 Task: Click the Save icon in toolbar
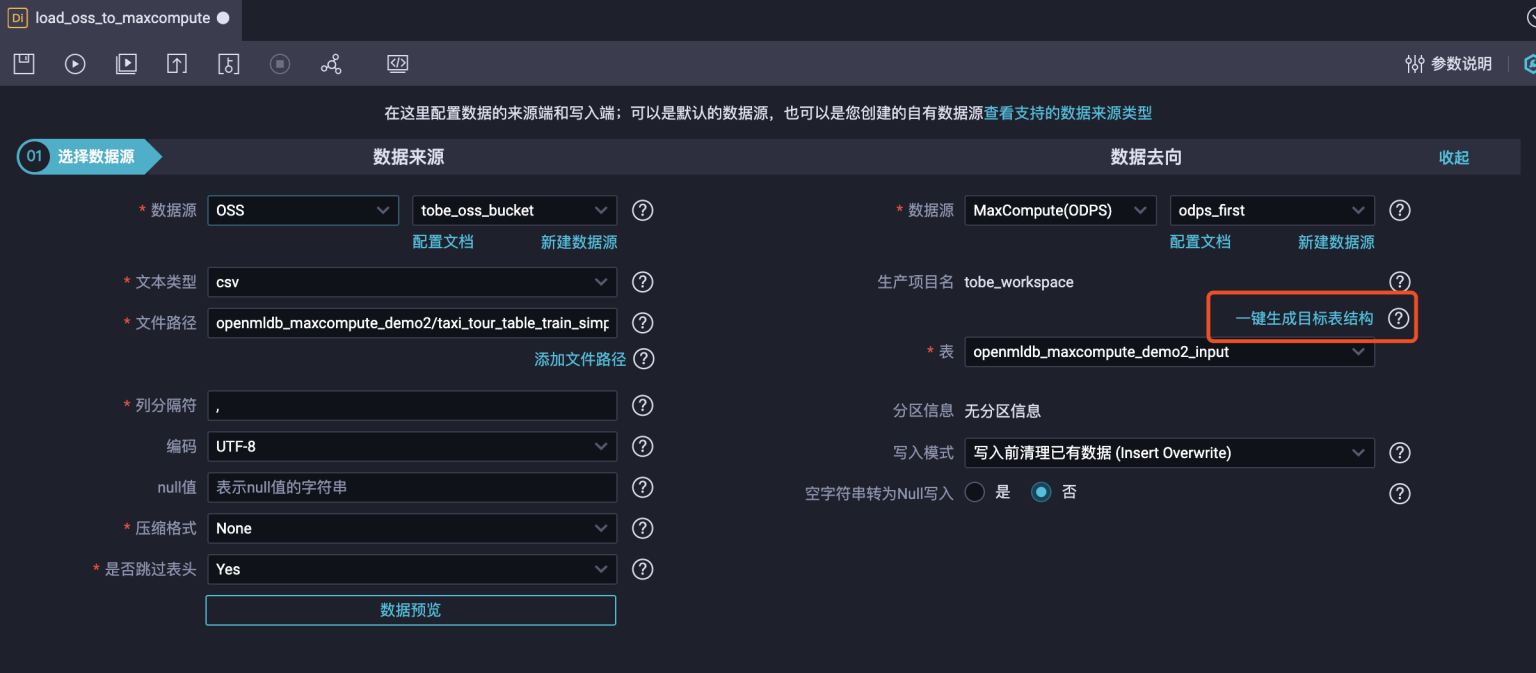24,64
